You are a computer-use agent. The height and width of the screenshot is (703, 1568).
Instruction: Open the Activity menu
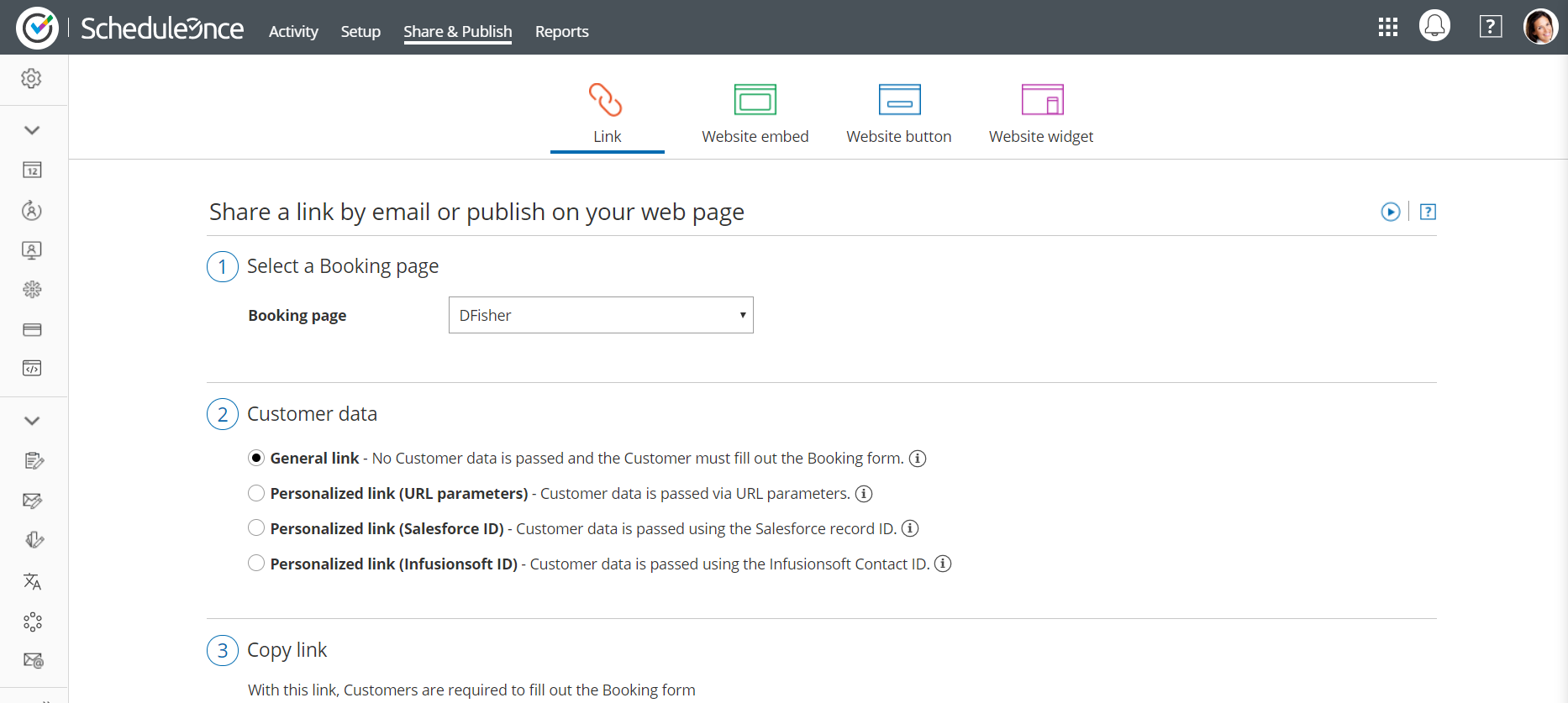[293, 31]
